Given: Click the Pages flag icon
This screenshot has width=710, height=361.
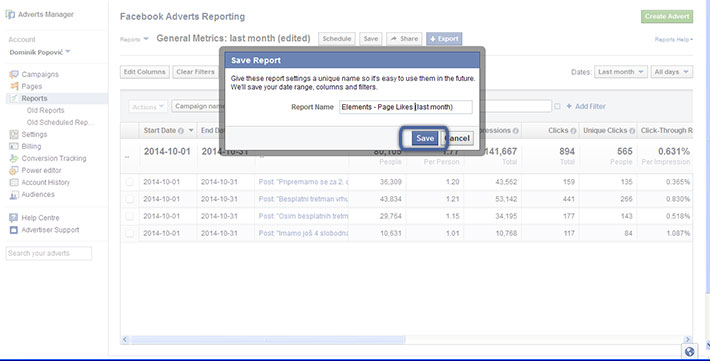Looking at the screenshot, I should click(x=14, y=86).
